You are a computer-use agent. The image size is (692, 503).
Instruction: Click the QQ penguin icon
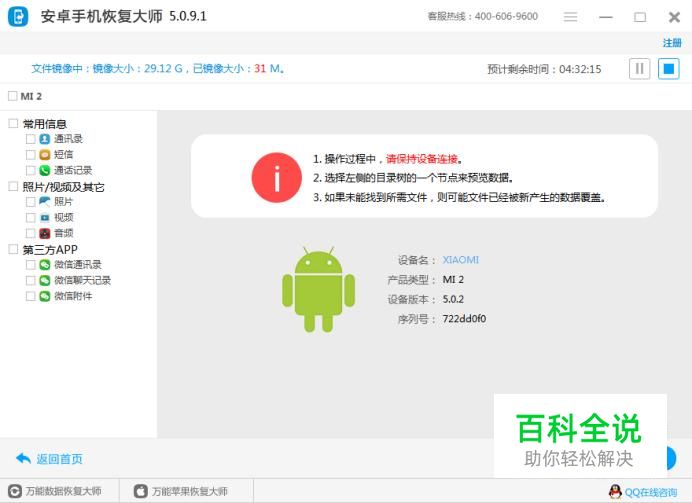(615, 492)
